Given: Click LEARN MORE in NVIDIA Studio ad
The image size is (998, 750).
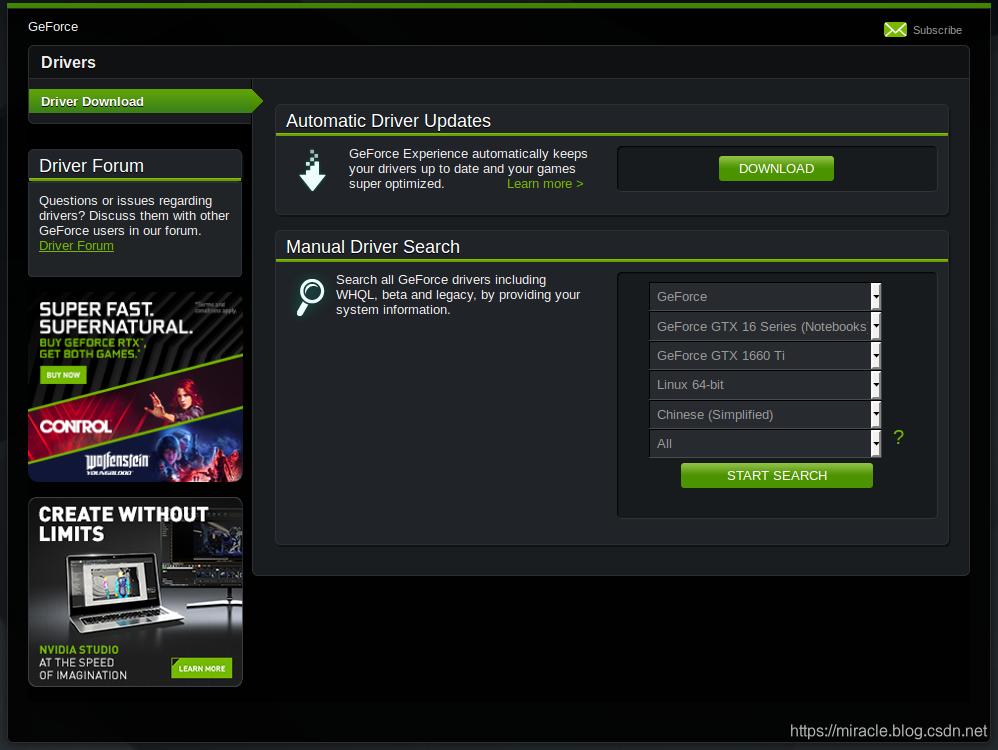Looking at the screenshot, I should (x=202, y=669).
